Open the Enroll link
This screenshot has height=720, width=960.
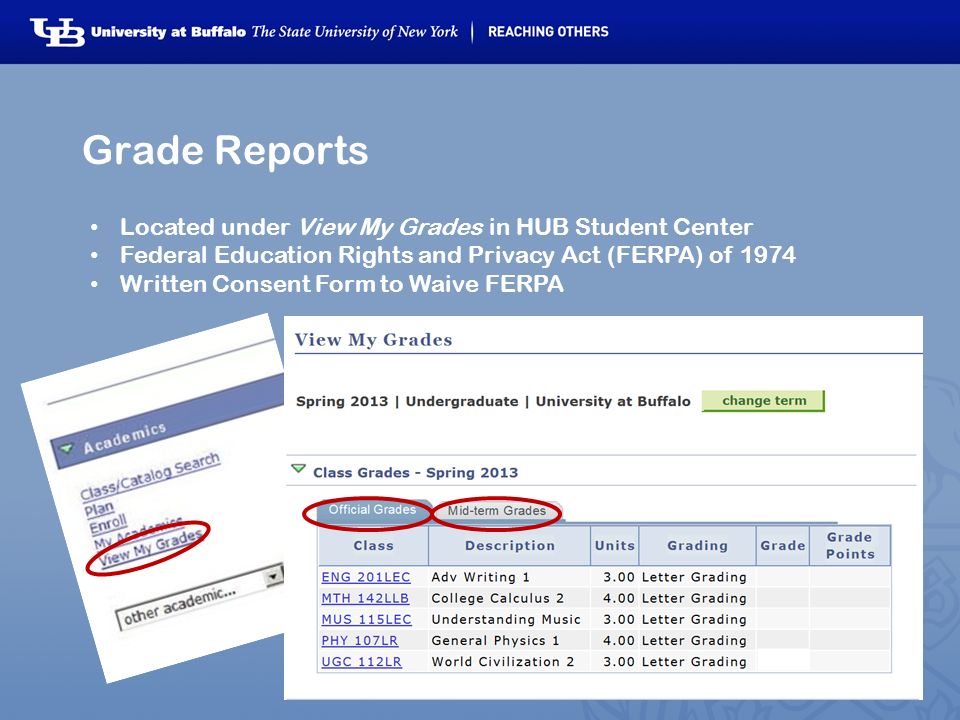pos(108,525)
